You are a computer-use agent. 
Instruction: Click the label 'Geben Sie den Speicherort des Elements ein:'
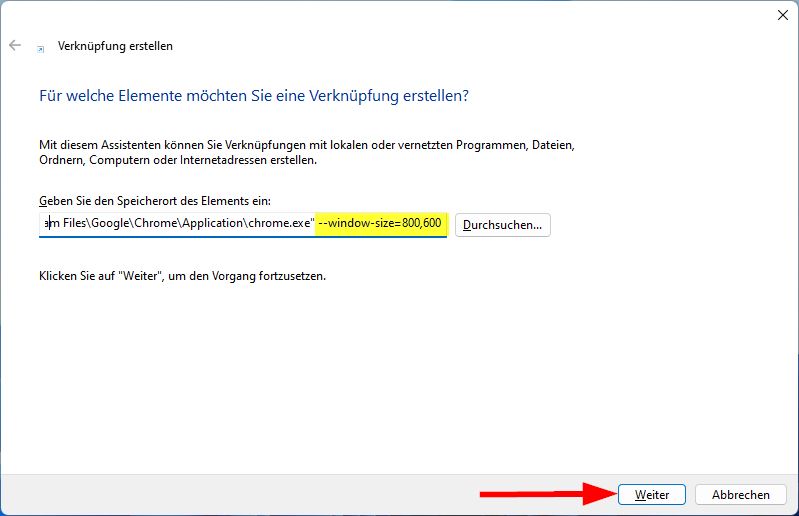point(155,201)
